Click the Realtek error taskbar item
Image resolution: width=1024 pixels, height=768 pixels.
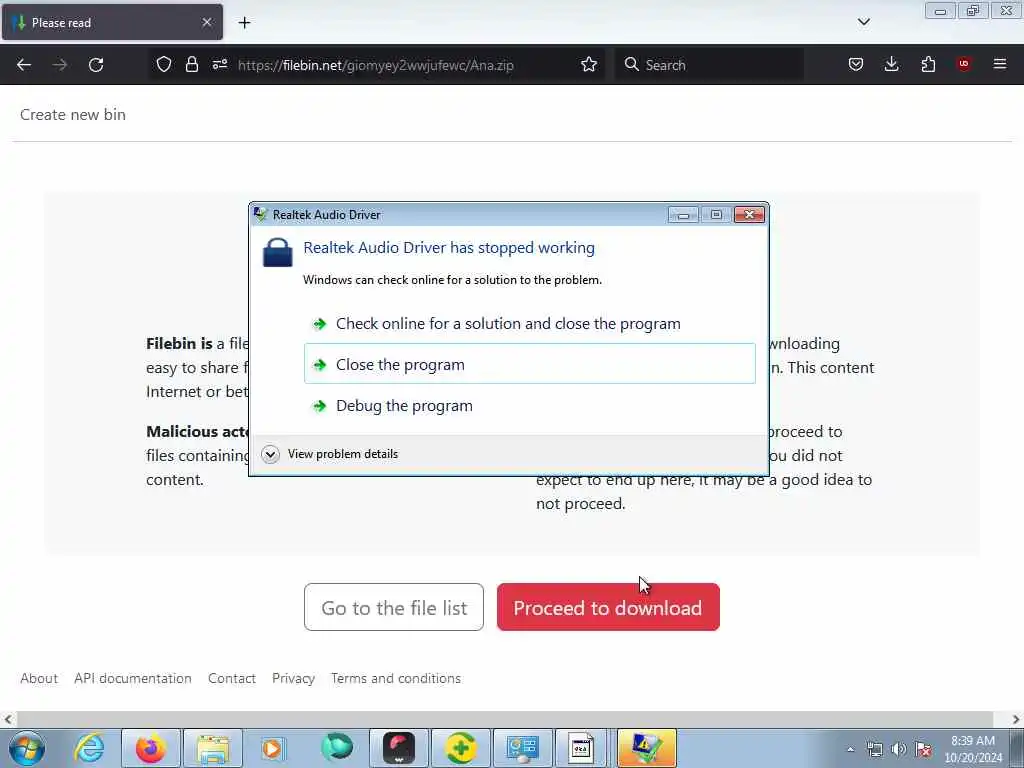coord(647,748)
